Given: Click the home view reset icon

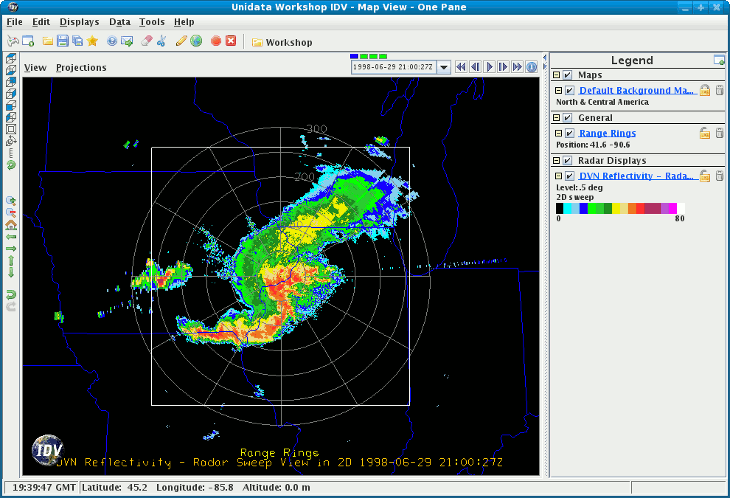Looking at the screenshot, I should [11, 225].
